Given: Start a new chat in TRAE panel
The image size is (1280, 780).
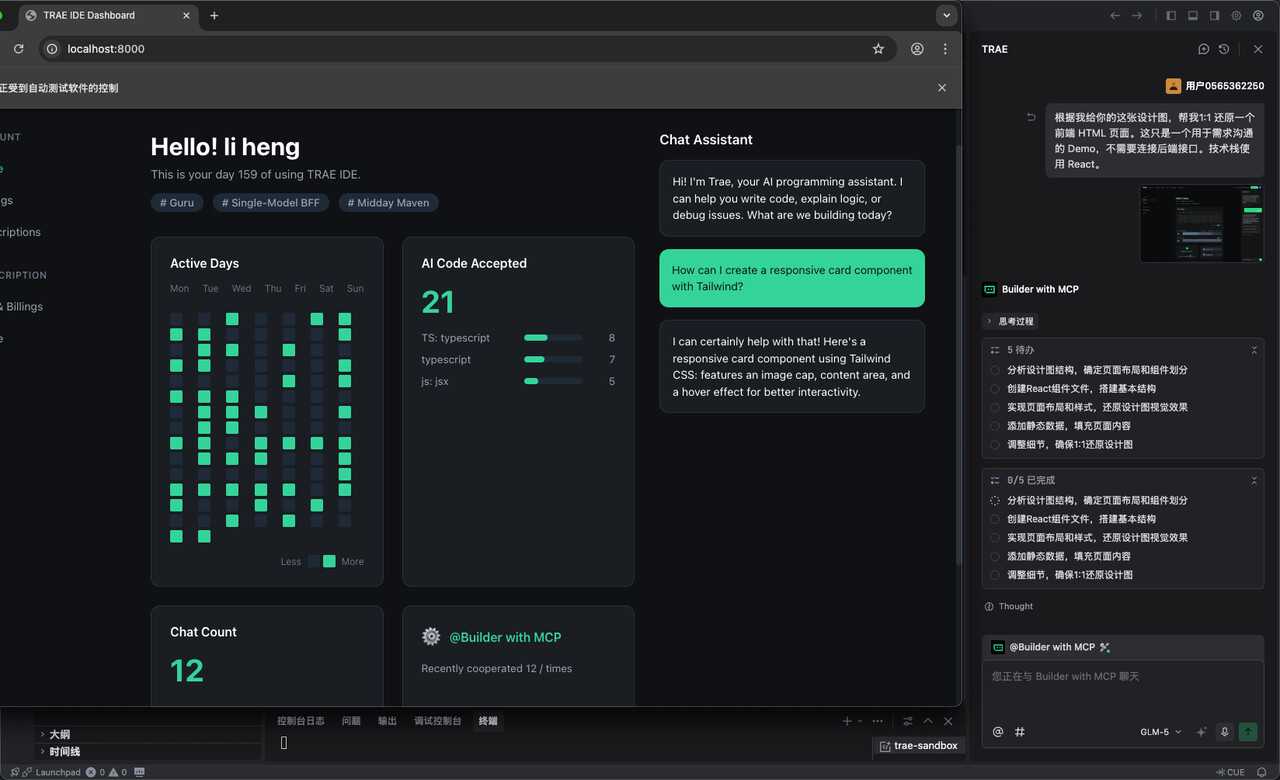Looking at the screenshot, I should pyautogui.click(x=1204, y=49).
